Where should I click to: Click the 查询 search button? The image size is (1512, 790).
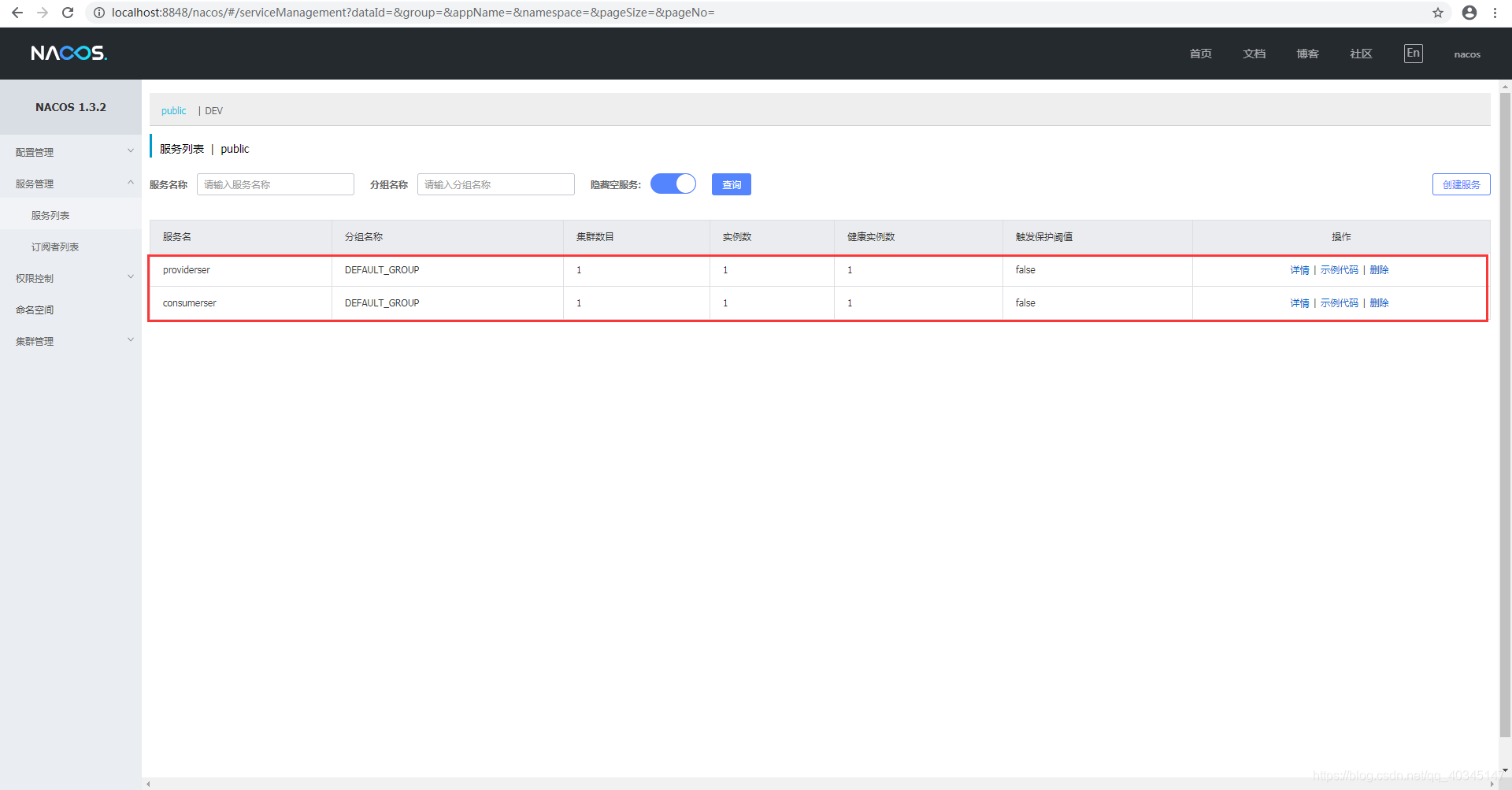732,184
